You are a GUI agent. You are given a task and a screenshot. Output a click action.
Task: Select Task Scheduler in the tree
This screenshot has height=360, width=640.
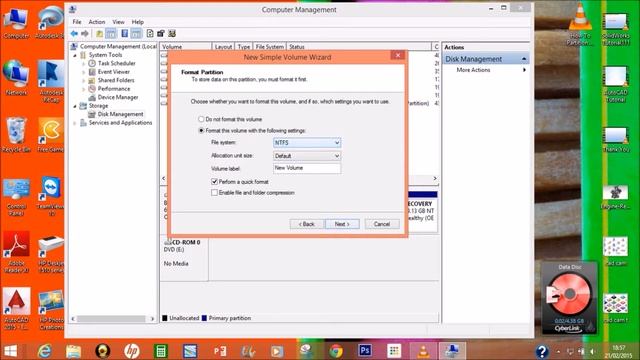(x=116, y=63)
